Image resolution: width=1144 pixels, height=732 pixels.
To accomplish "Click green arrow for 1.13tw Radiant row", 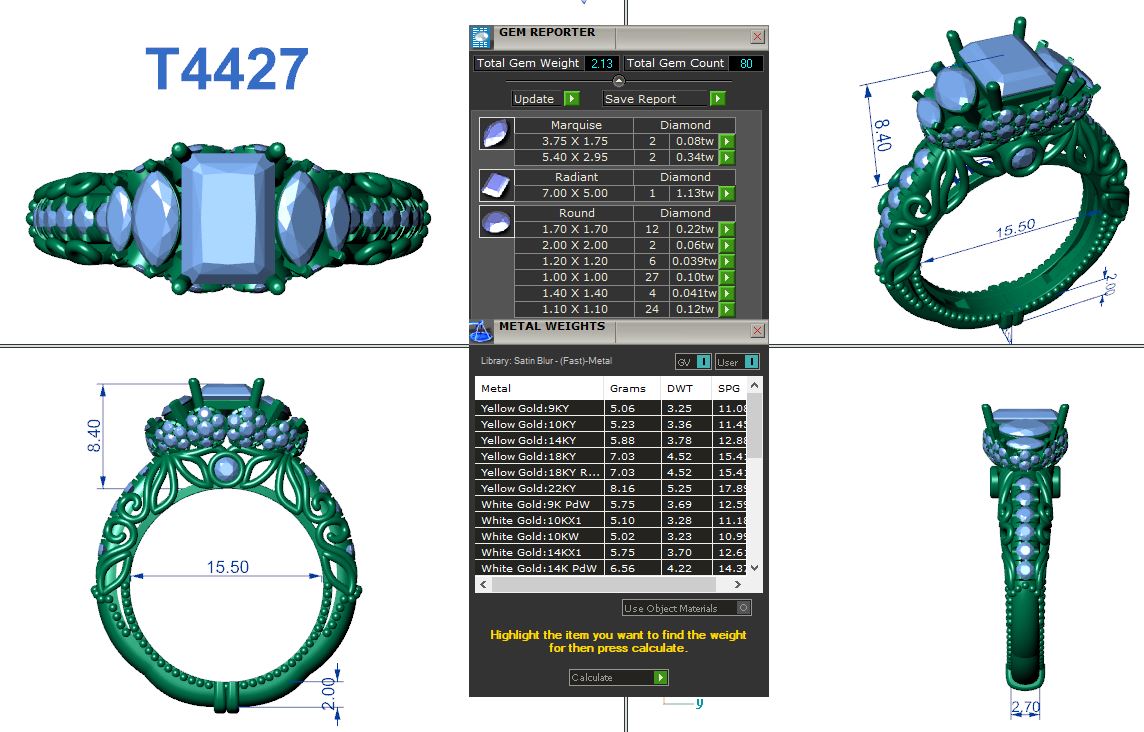I will tap(727, 194).
